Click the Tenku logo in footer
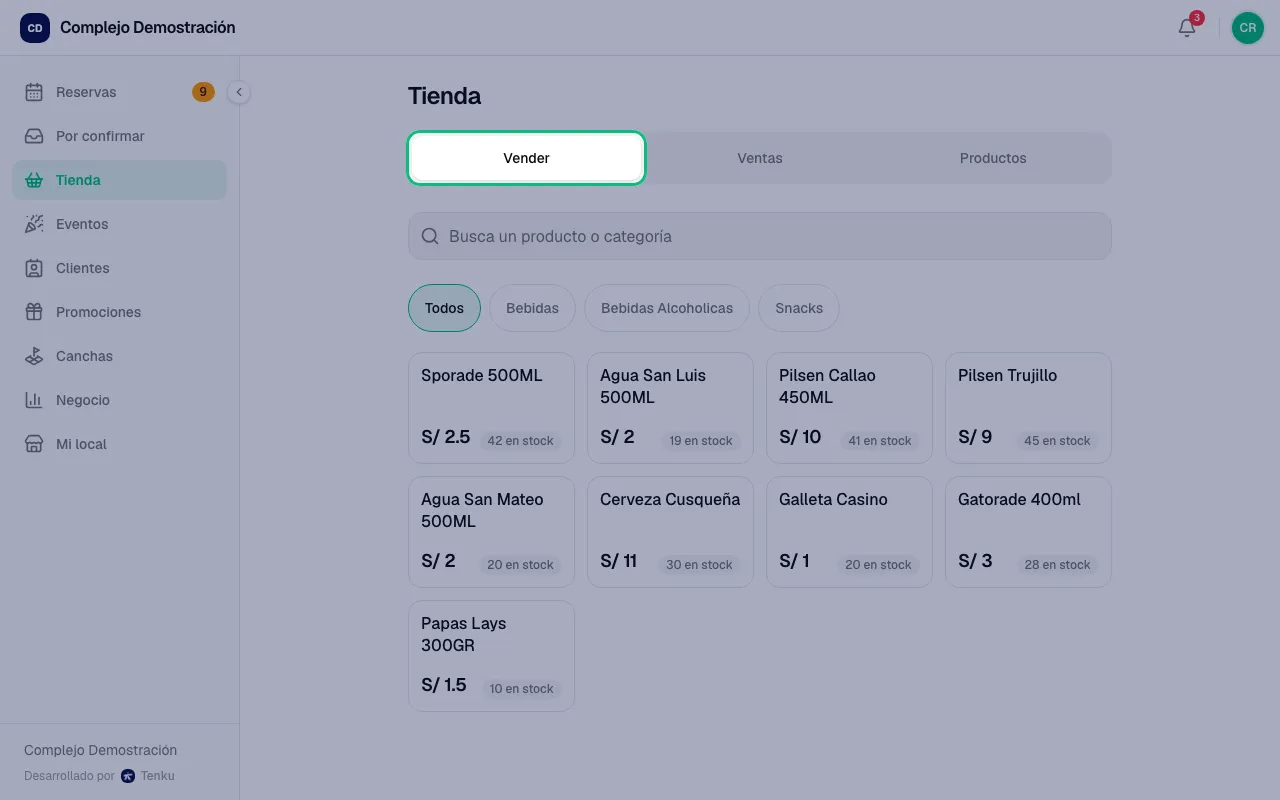 tap(128, 776)
